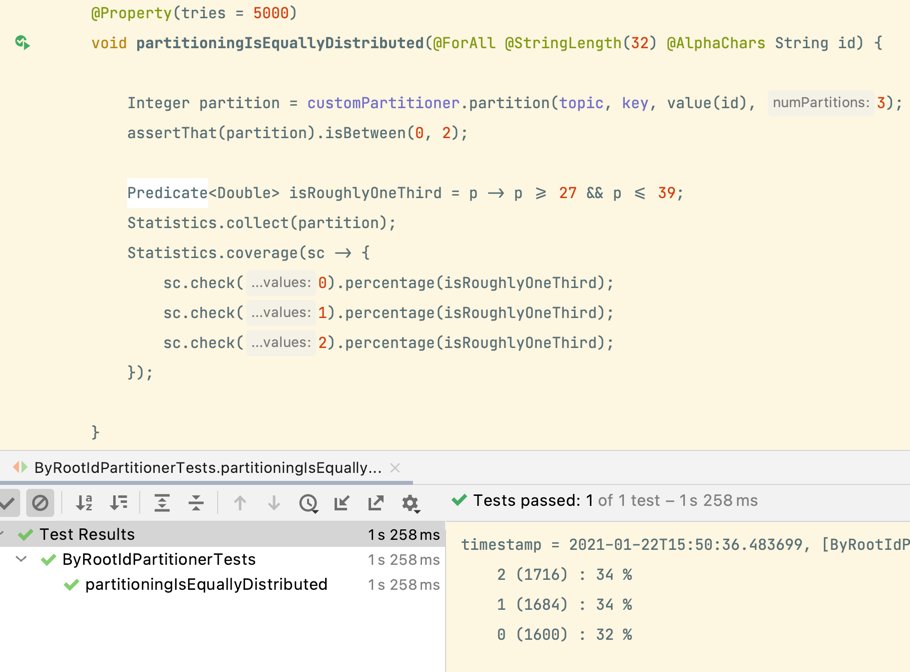Click the Predicate type in code
910x672 pixels.
(167, 193)
